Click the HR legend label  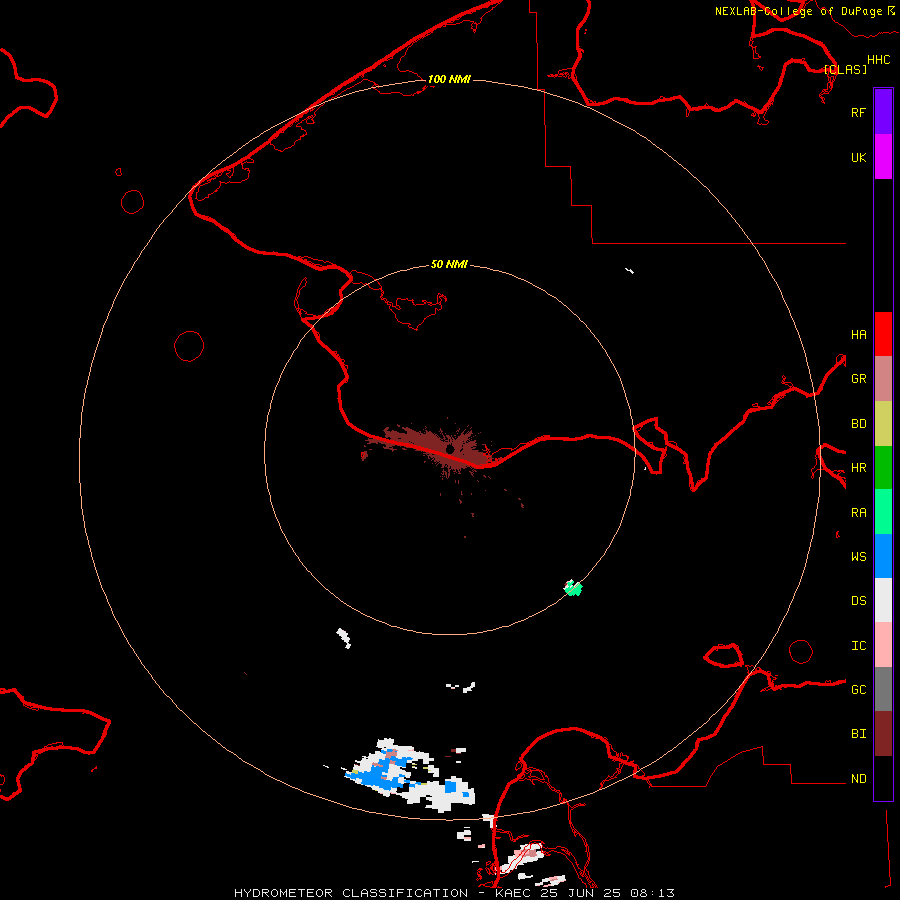tap(858, 468)
